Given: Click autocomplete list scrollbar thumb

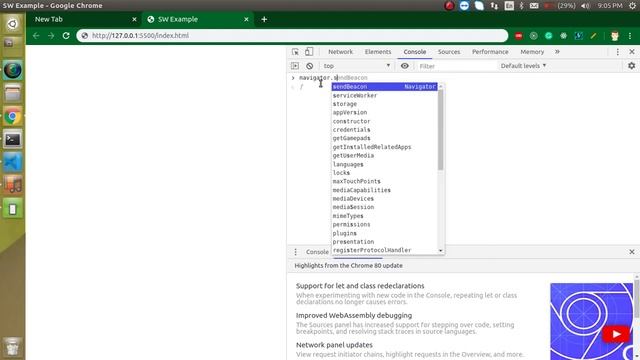Looking at the screenshot, I should [440, 130].
